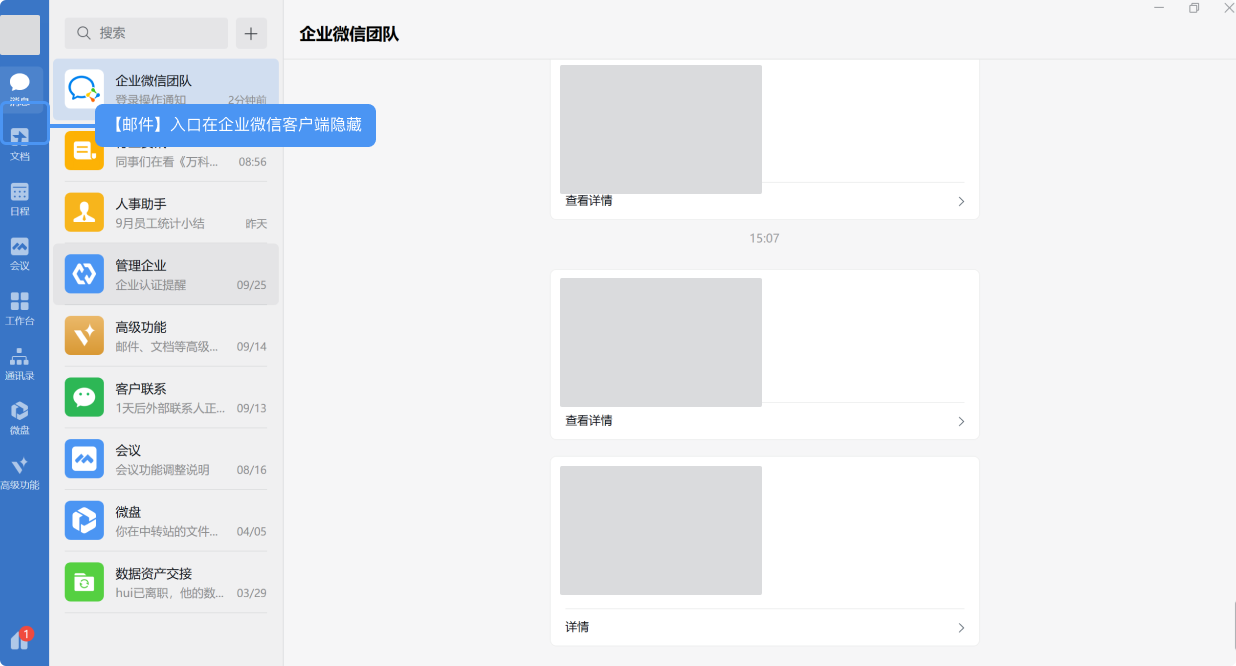Viewport: 1236px width, 666px height.
Task: Open the 会议 conversation in chat list
Action: click(x=166, y=459)
